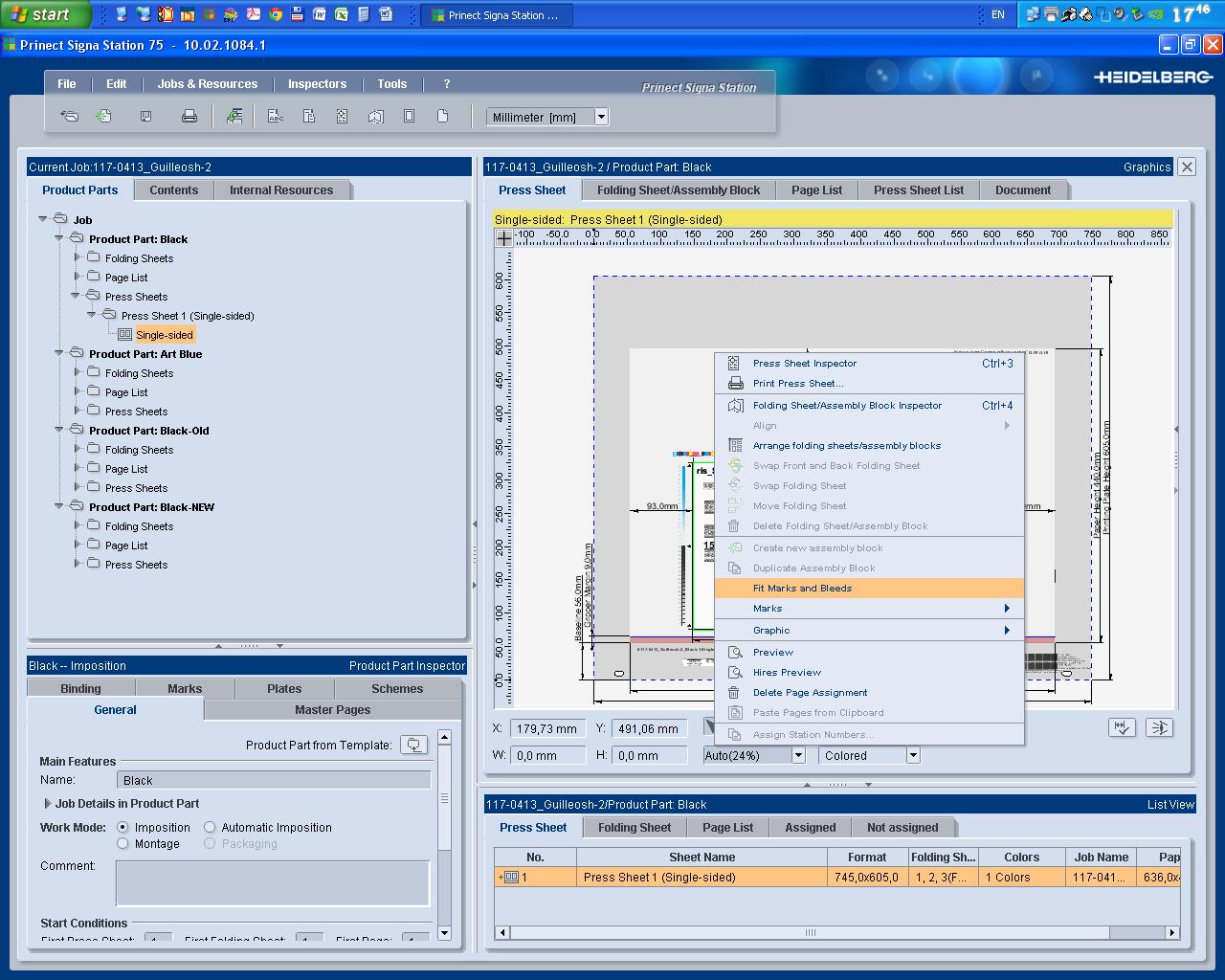Select Automatic Imposition radio button

[210, 827]
